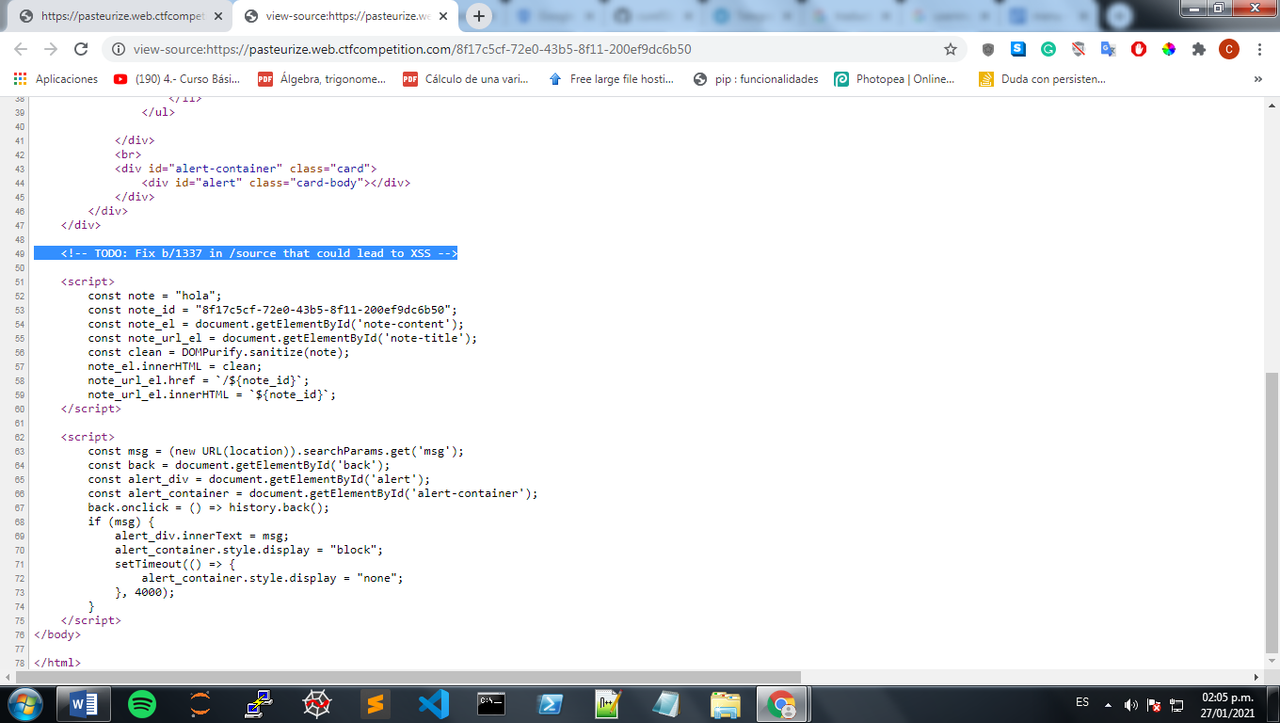Open the Grammarly extension icon
The height and width of the screenshot is (723, 1280).
1048,49
